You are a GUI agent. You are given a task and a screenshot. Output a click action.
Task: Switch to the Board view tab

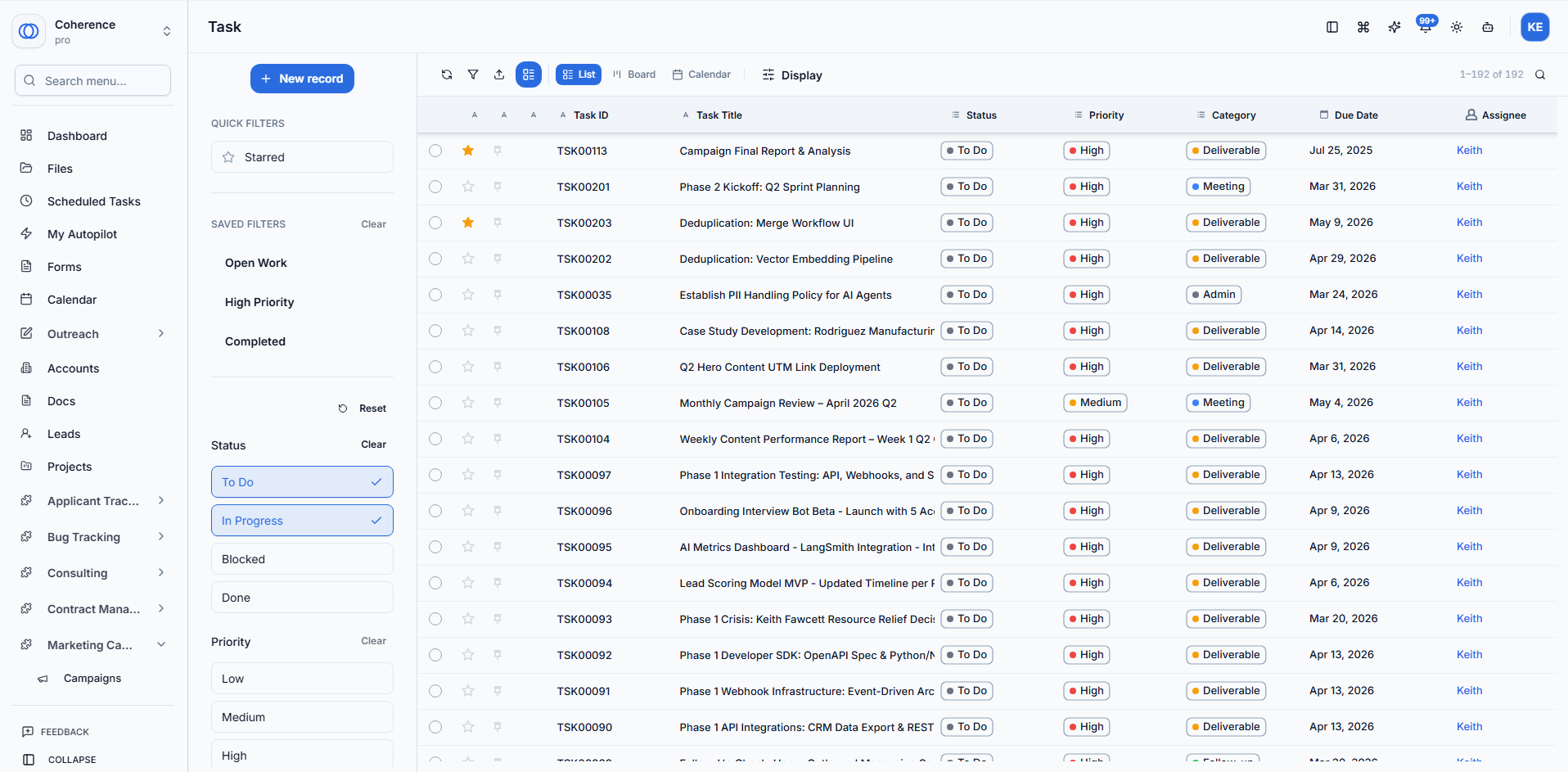point(634,74)
